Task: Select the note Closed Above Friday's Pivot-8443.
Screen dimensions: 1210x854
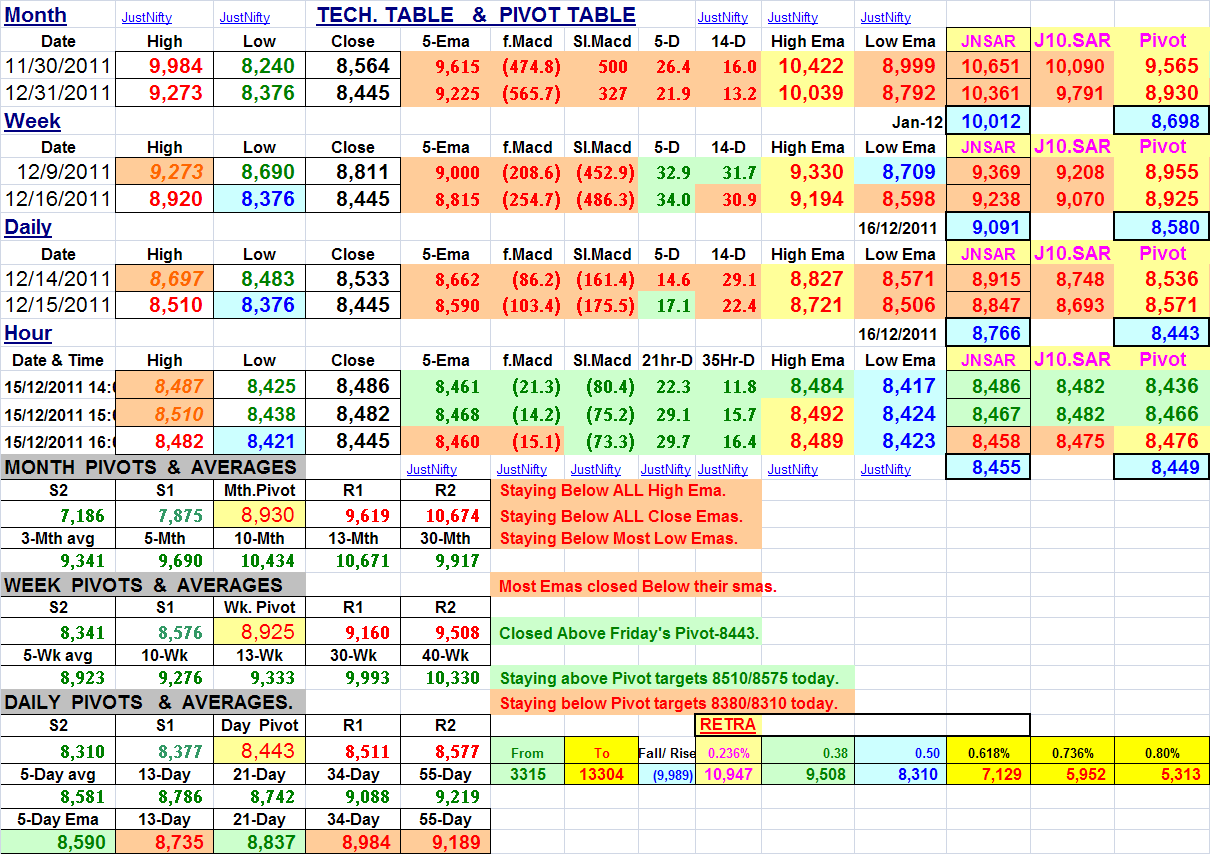Action: [630, 633]
